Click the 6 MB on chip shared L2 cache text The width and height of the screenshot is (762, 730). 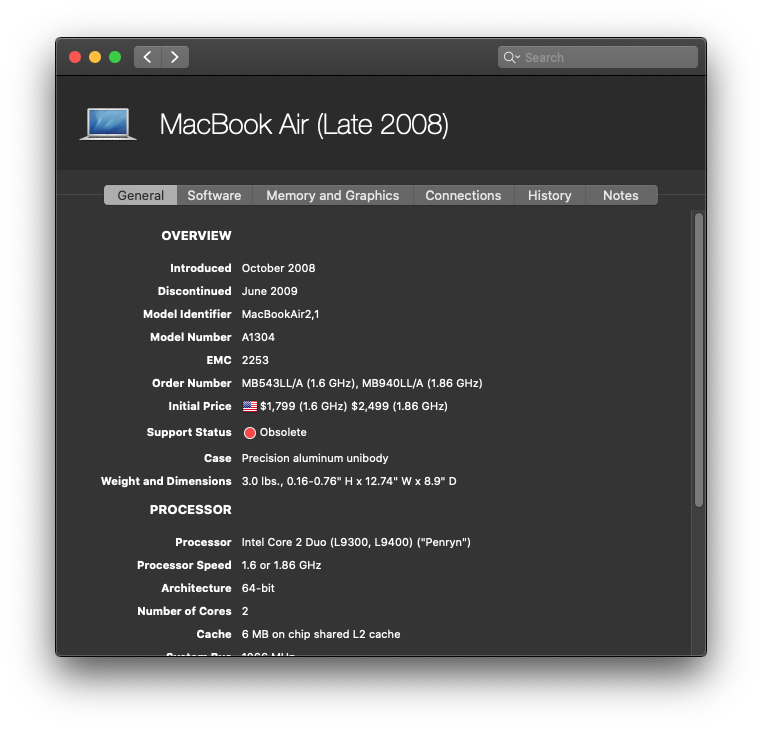pos(321,634)
